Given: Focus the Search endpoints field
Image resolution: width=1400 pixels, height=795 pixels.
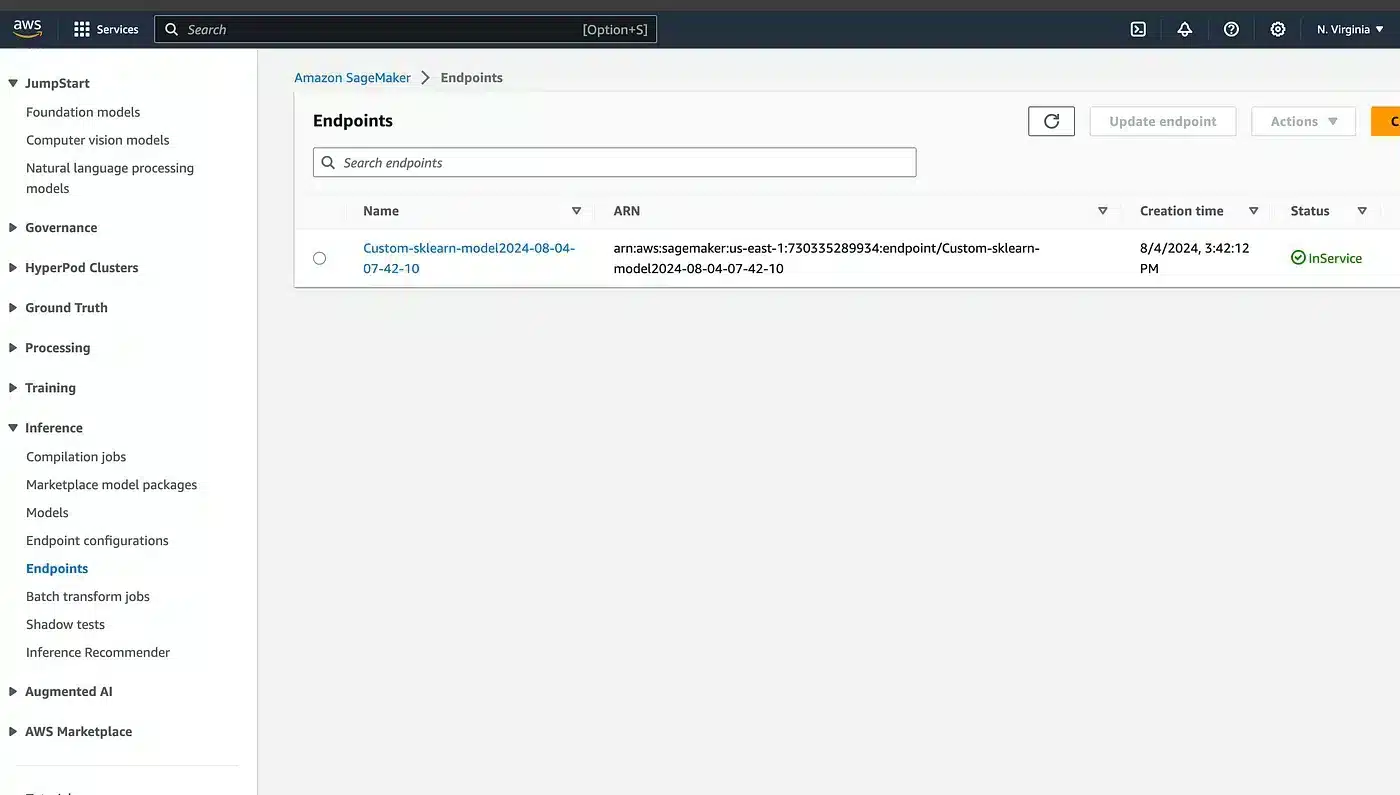Looking at the screenshot, I should click(614, 163).
